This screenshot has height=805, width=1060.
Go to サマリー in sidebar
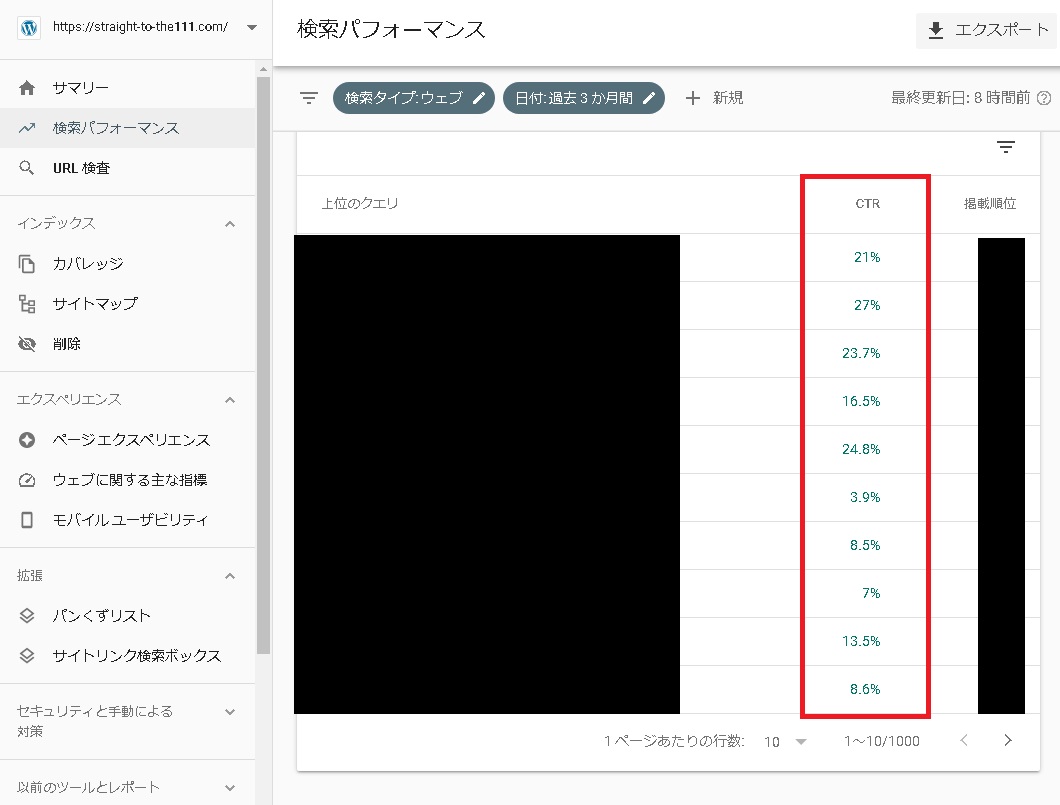tap(80, 88)
